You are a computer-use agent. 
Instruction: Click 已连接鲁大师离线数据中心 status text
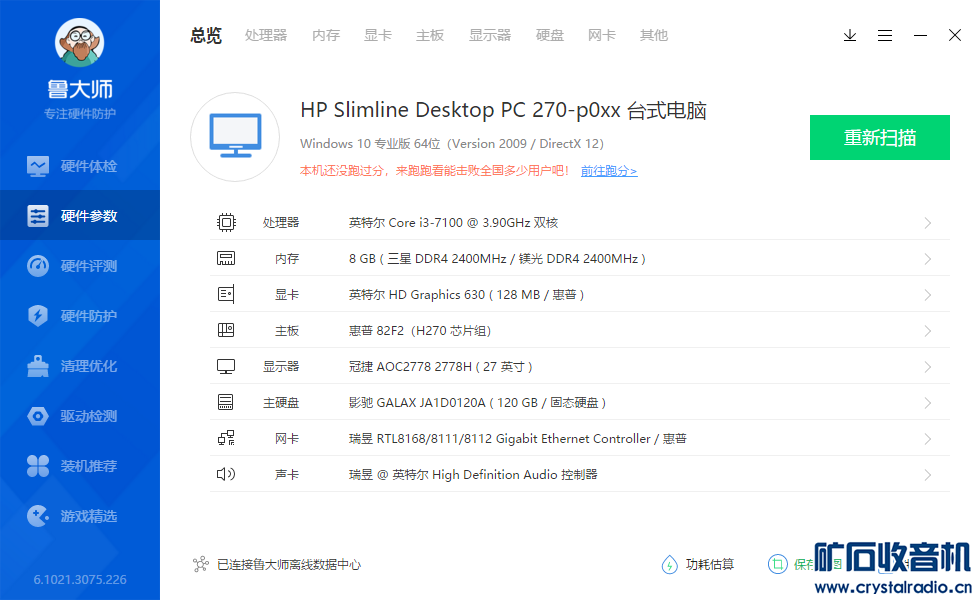(x=289, y=564)
